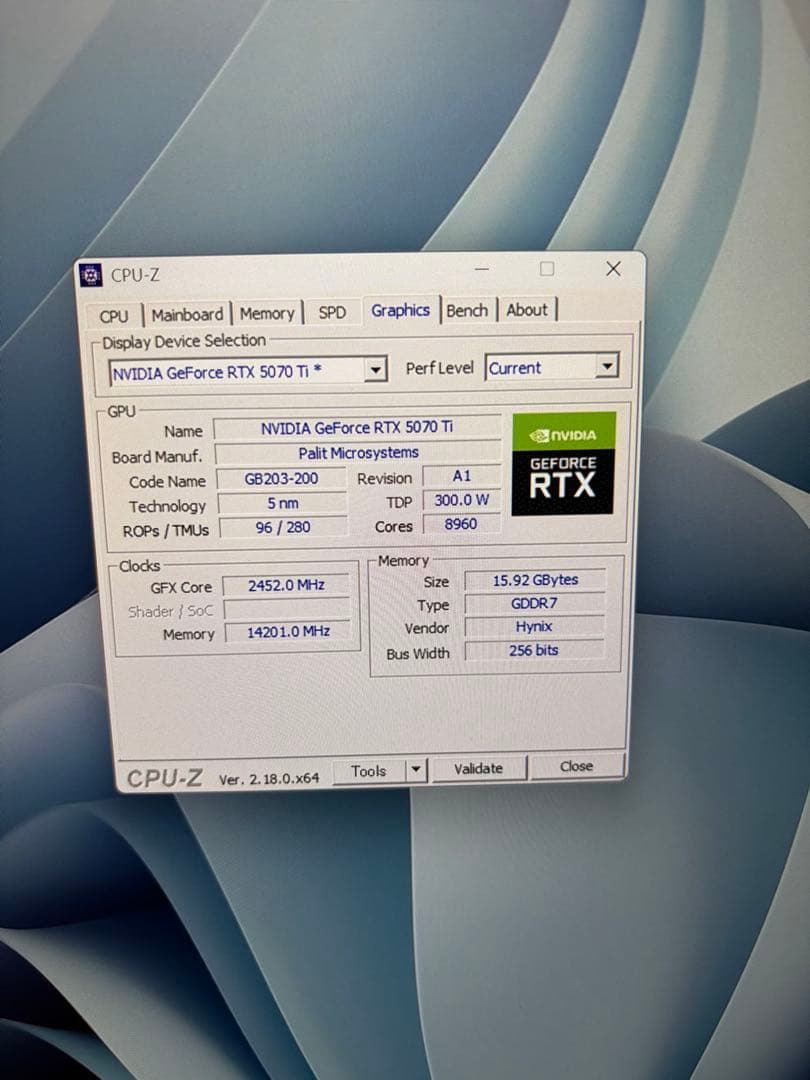
Task: Open the About tab
Action: (528, 309)
